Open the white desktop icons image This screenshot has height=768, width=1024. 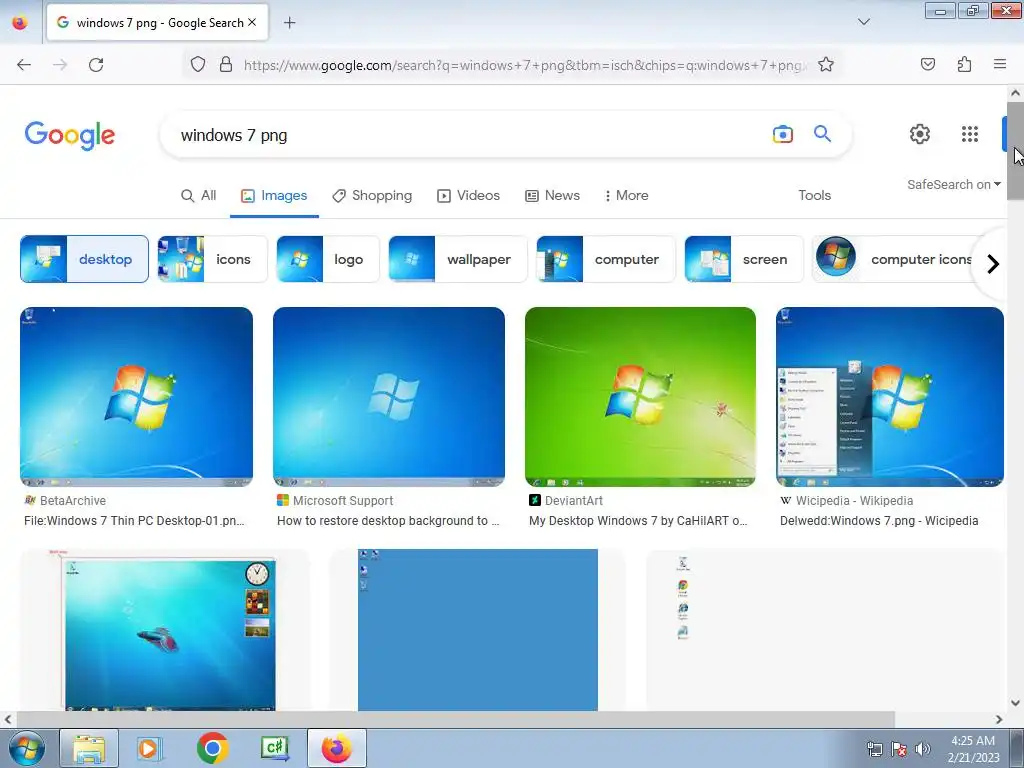[x=824, y=630]
